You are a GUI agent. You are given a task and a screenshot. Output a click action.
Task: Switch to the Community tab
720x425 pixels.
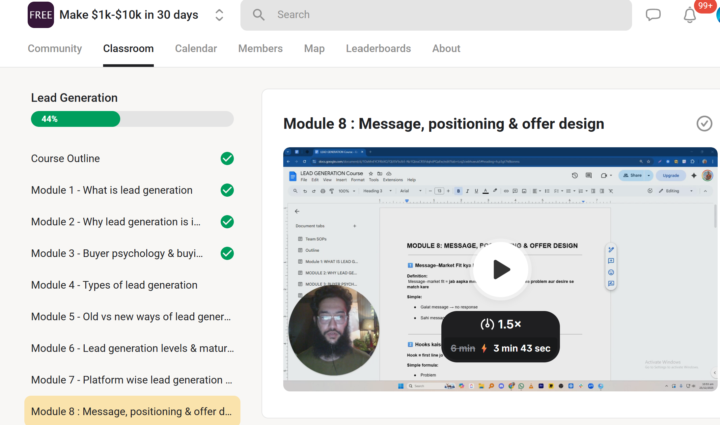[x=55, y=49]
